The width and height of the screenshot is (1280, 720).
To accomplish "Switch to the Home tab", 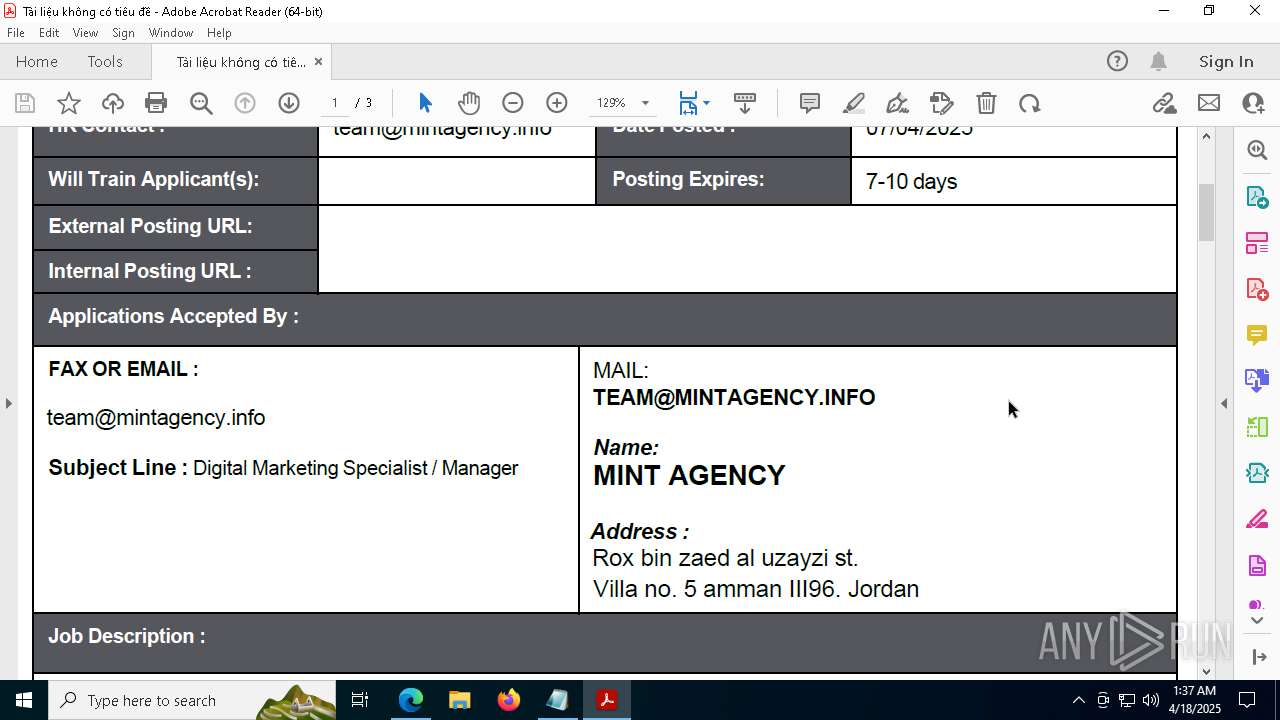I will (x=37, y=61).
